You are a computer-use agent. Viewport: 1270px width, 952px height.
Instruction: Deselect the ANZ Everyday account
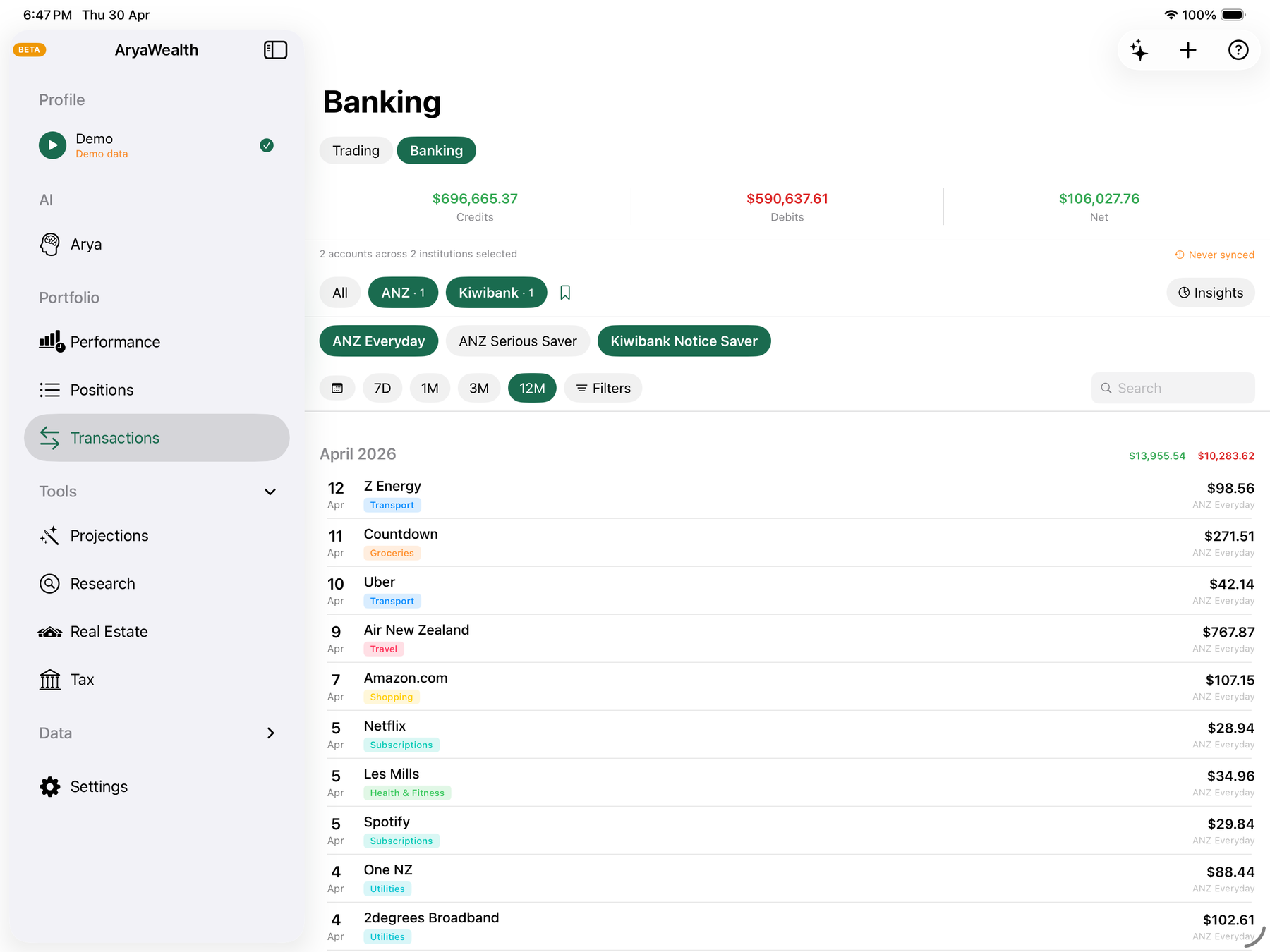(379, 341)
